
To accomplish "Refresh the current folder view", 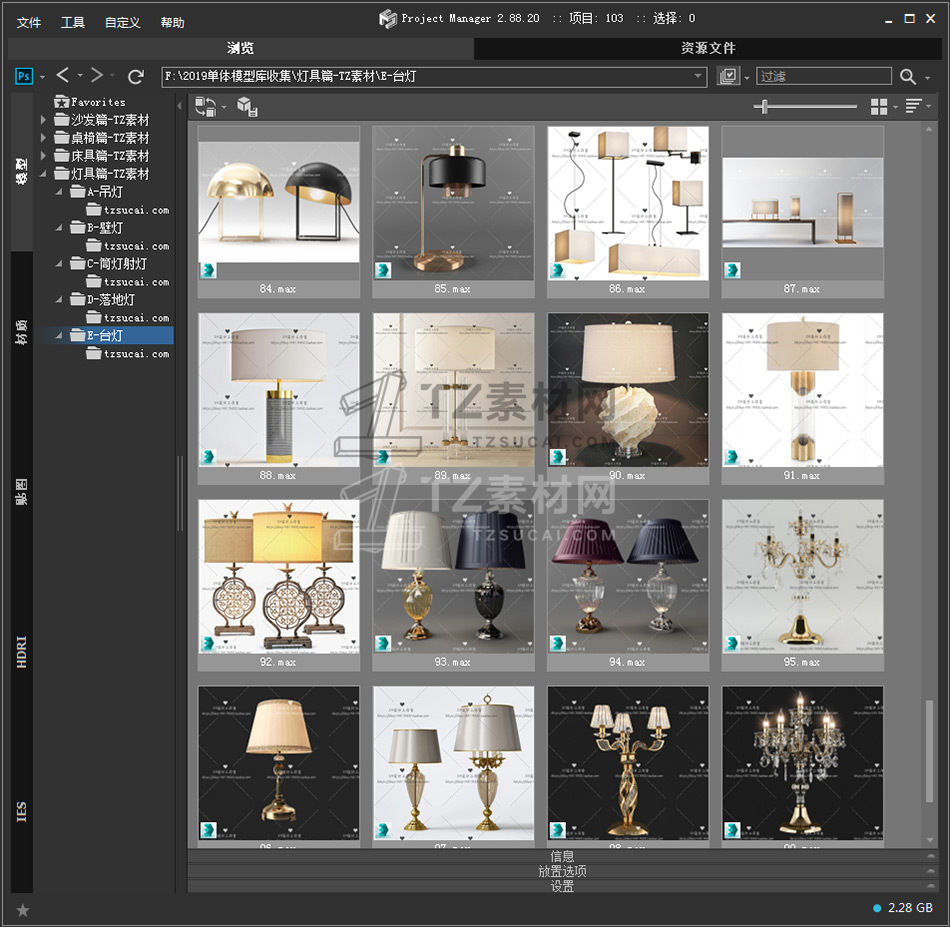I will 136,76.
